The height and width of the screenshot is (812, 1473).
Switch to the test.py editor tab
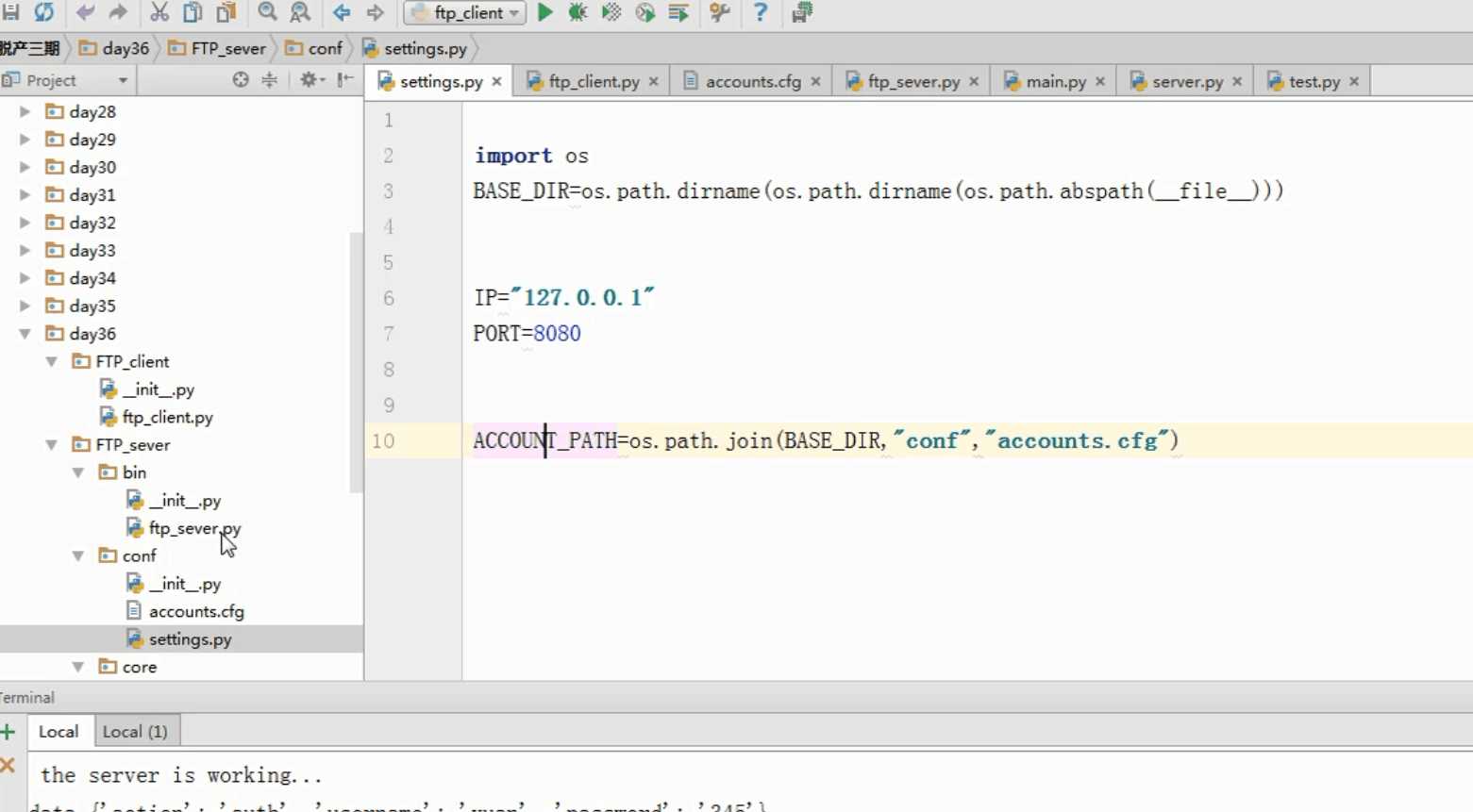coord(1314,81)
